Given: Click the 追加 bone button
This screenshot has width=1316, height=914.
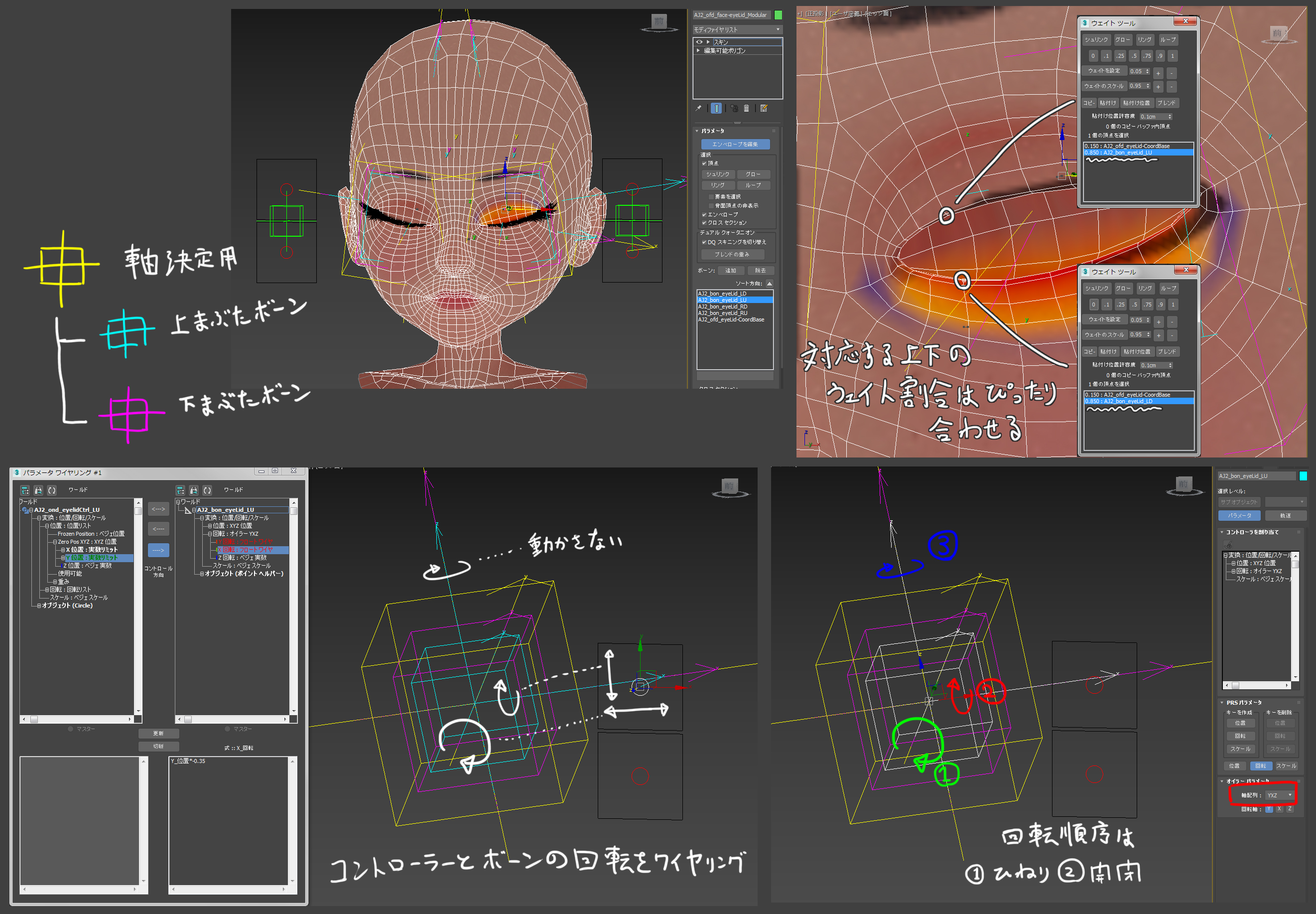Looking at the screenshot, I should pos(731,270).
